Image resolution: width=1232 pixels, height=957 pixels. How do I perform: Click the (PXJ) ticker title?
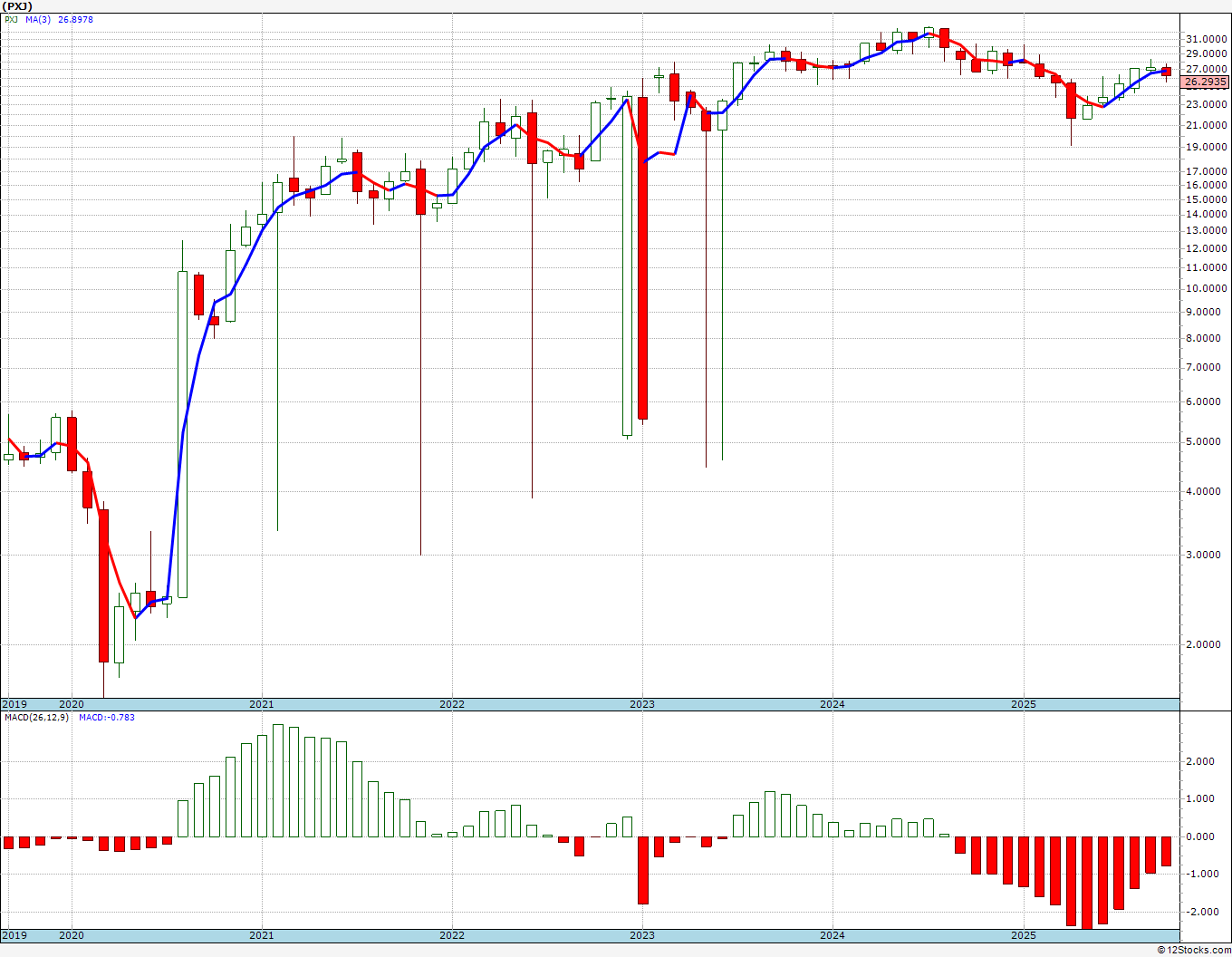(x=17, y=6)
